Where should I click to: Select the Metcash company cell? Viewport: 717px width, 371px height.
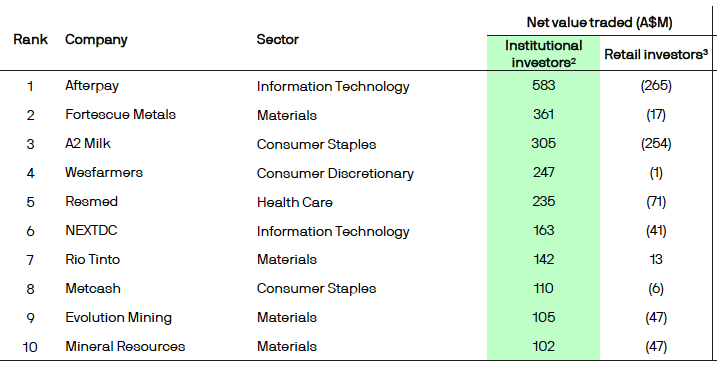93,289
